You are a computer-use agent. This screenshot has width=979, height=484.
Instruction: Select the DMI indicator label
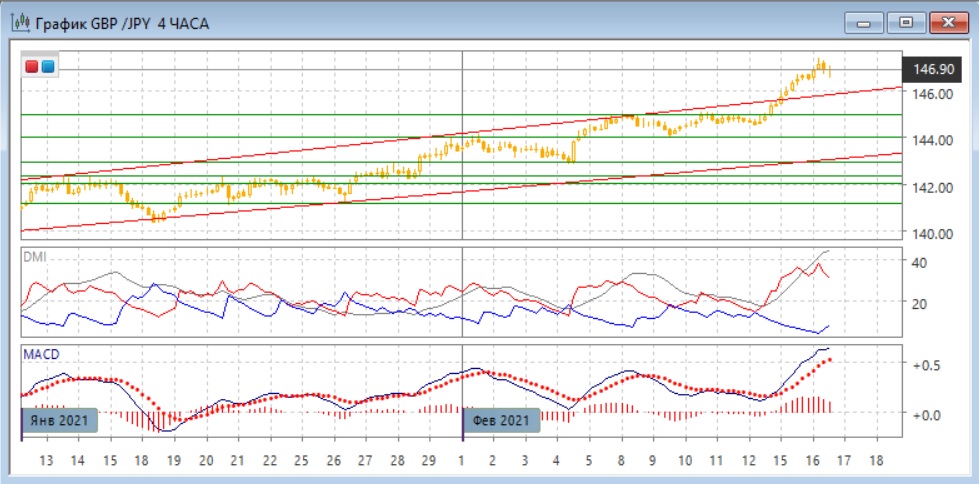35,258
